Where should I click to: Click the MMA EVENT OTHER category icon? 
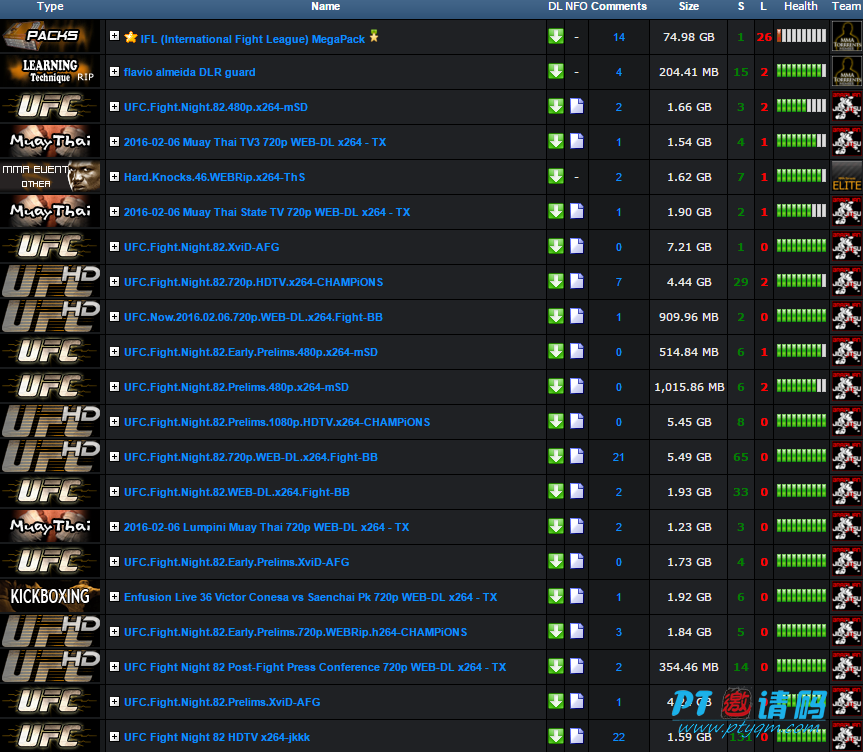pos(50,177)
